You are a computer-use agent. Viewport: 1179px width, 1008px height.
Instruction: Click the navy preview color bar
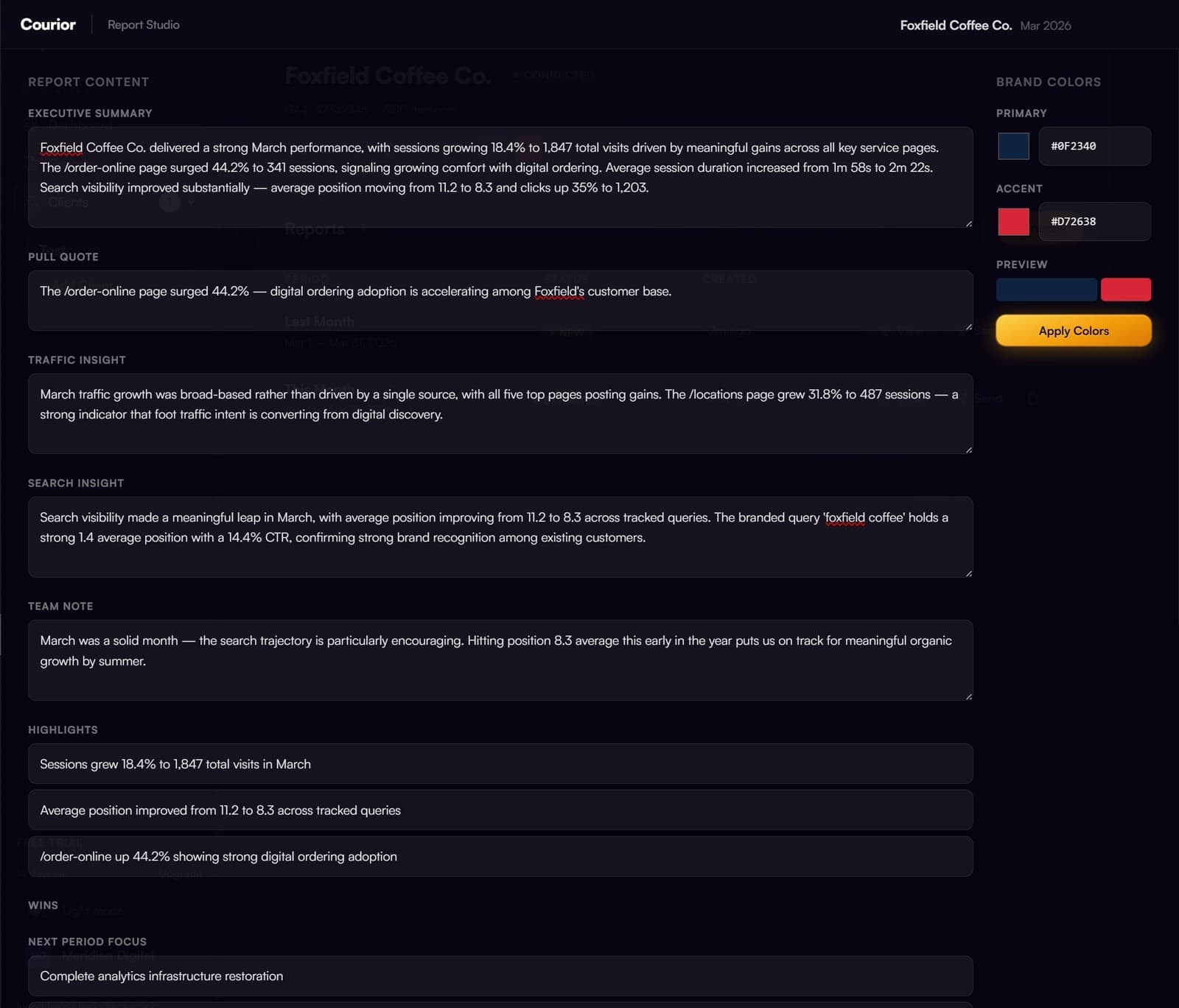pos(1046,290)
